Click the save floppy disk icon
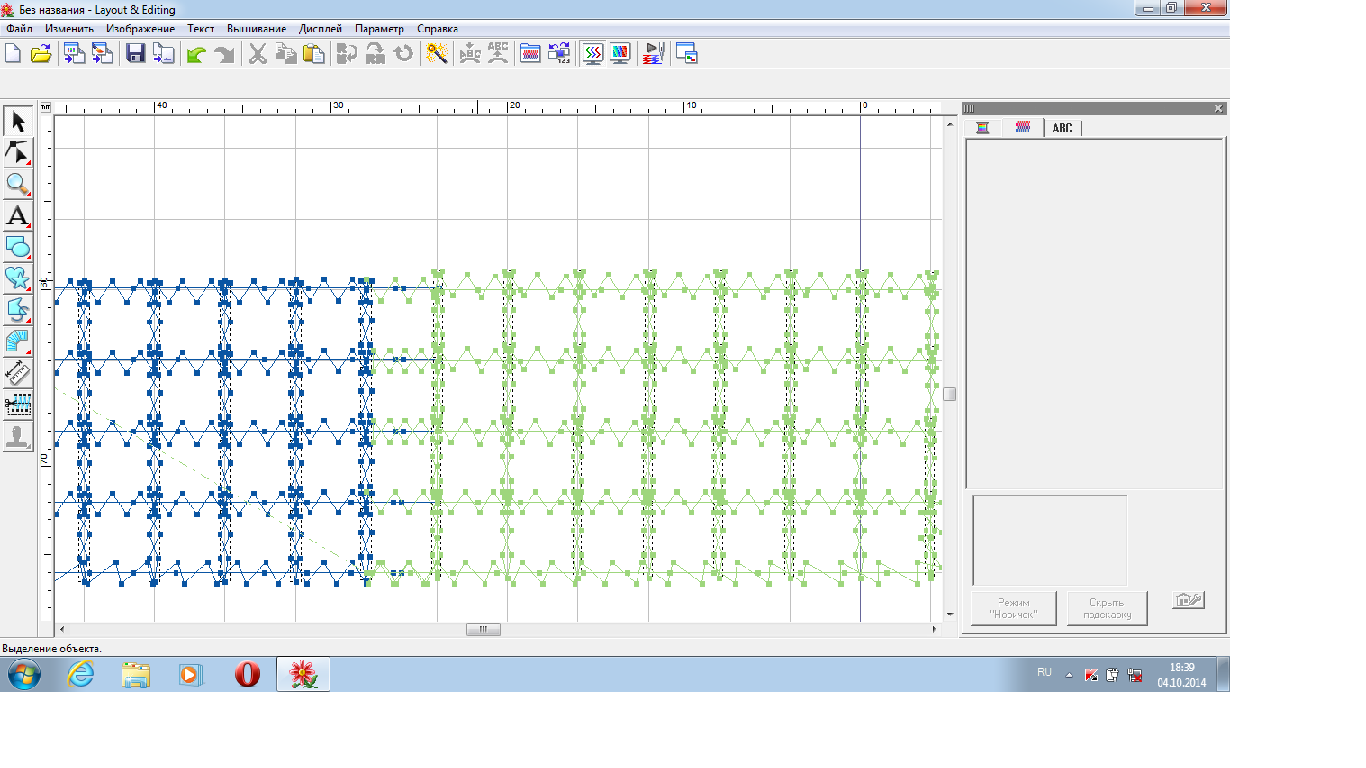The width and height of the screenshot is (1366, 768). [135, 54]
